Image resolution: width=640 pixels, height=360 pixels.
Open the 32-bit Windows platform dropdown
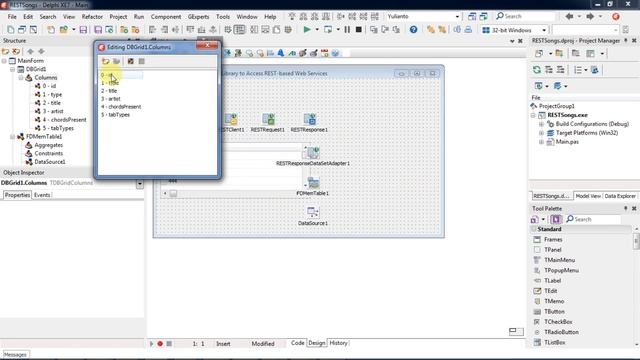tap(544, 30)
